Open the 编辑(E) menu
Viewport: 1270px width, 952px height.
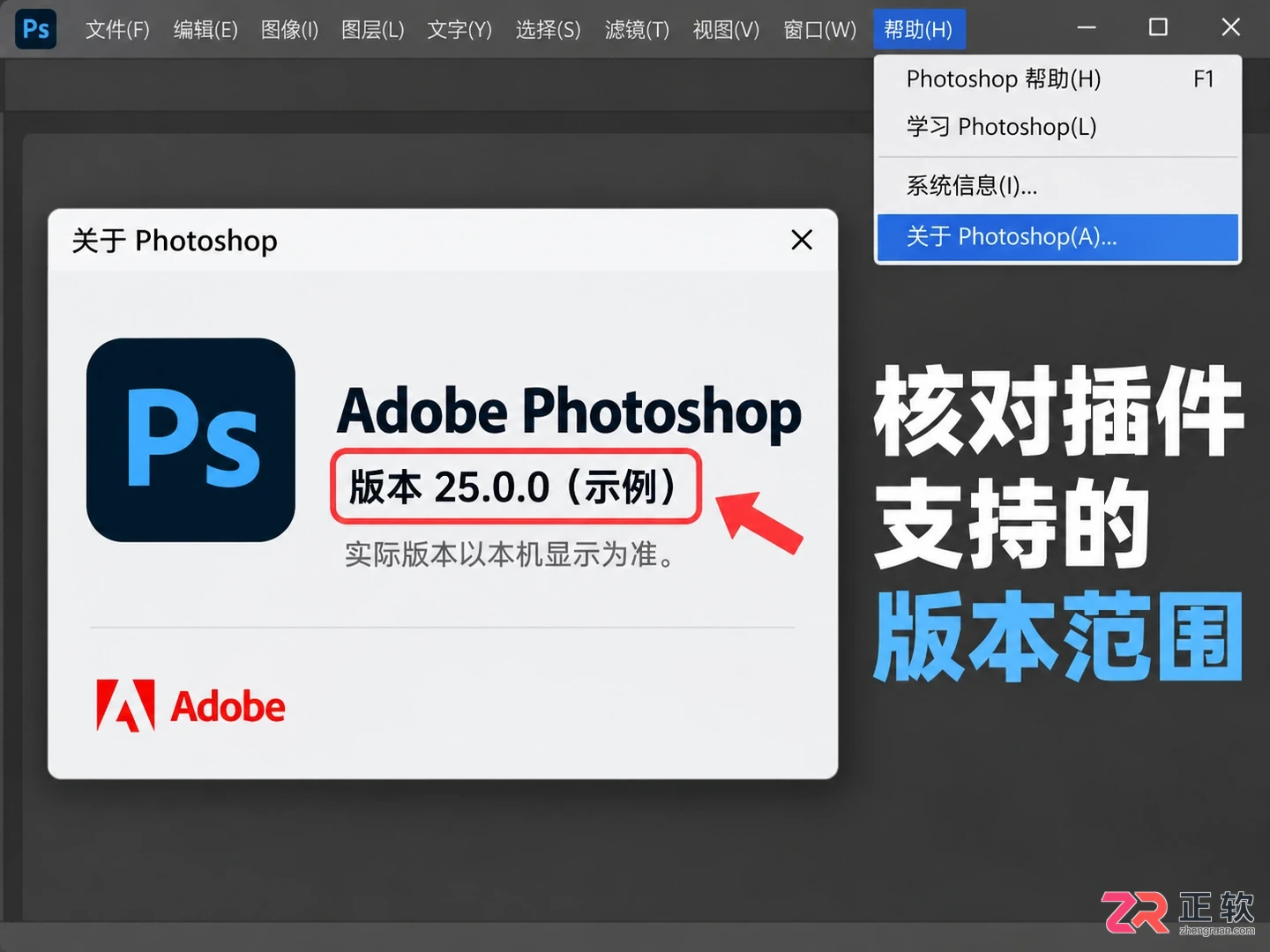click(x=205, y=30)
